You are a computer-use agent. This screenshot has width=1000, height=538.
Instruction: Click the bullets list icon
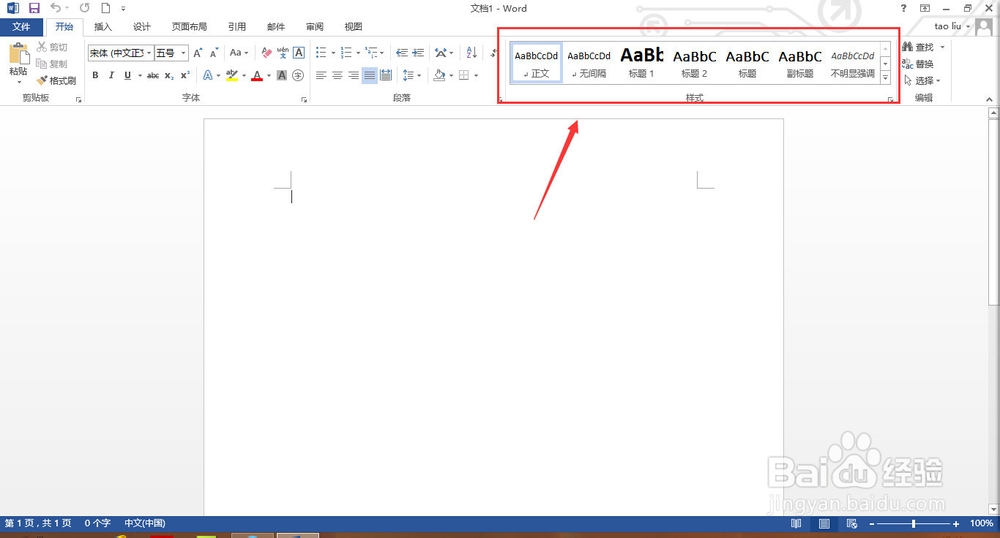point(321,53)
